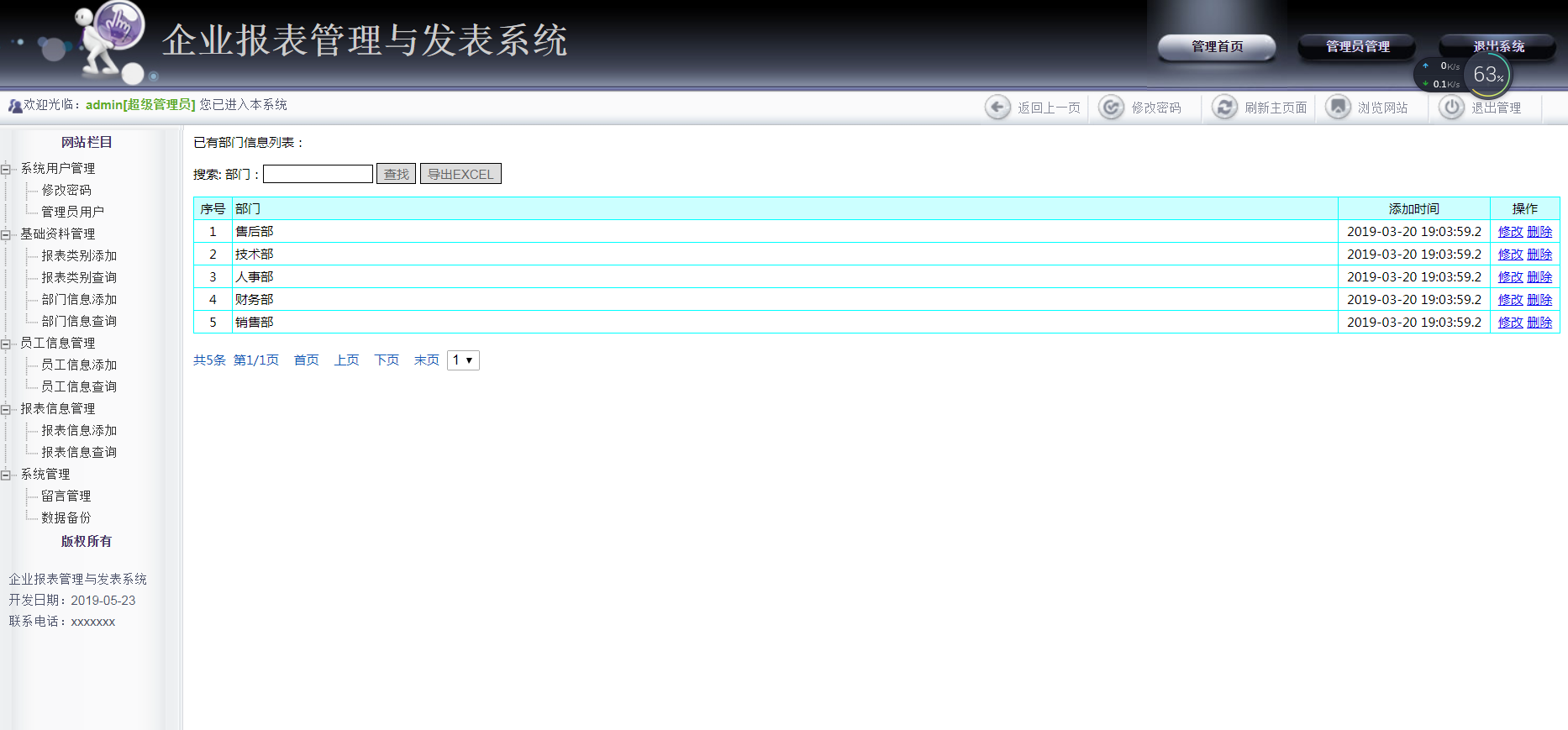Click 删除 for the 销售部 row
The image size is (1568, 730).
[1539, 323]
